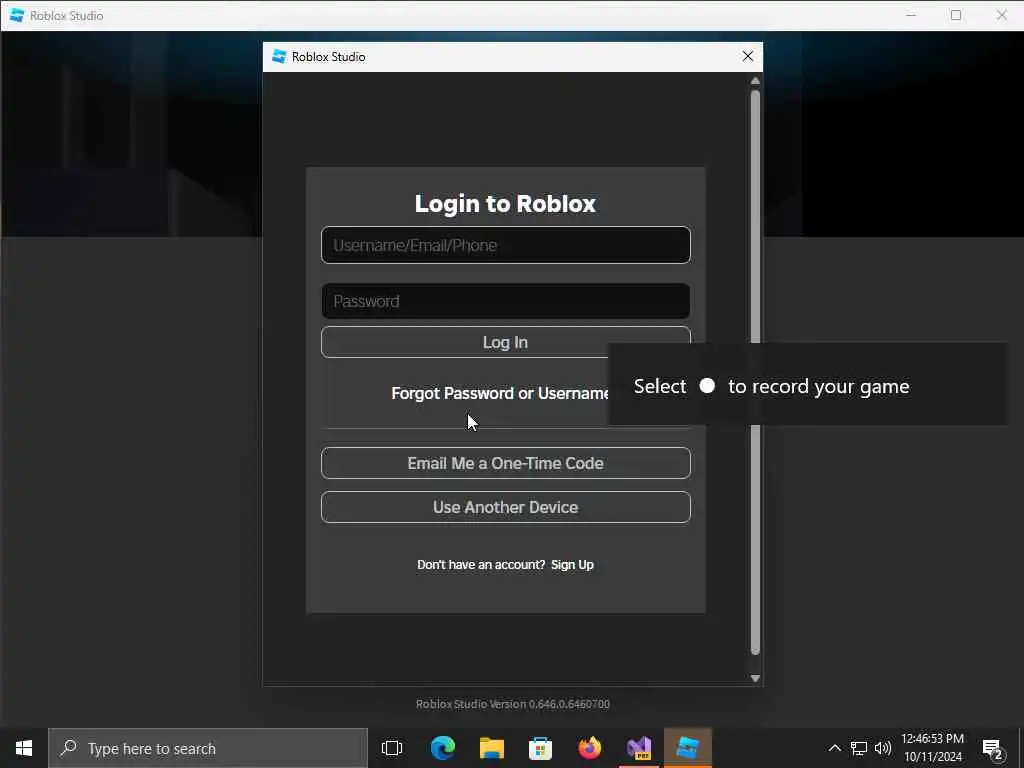Click the Roblox Studio Version 0.646.0.6460700 text

(513, 704)
